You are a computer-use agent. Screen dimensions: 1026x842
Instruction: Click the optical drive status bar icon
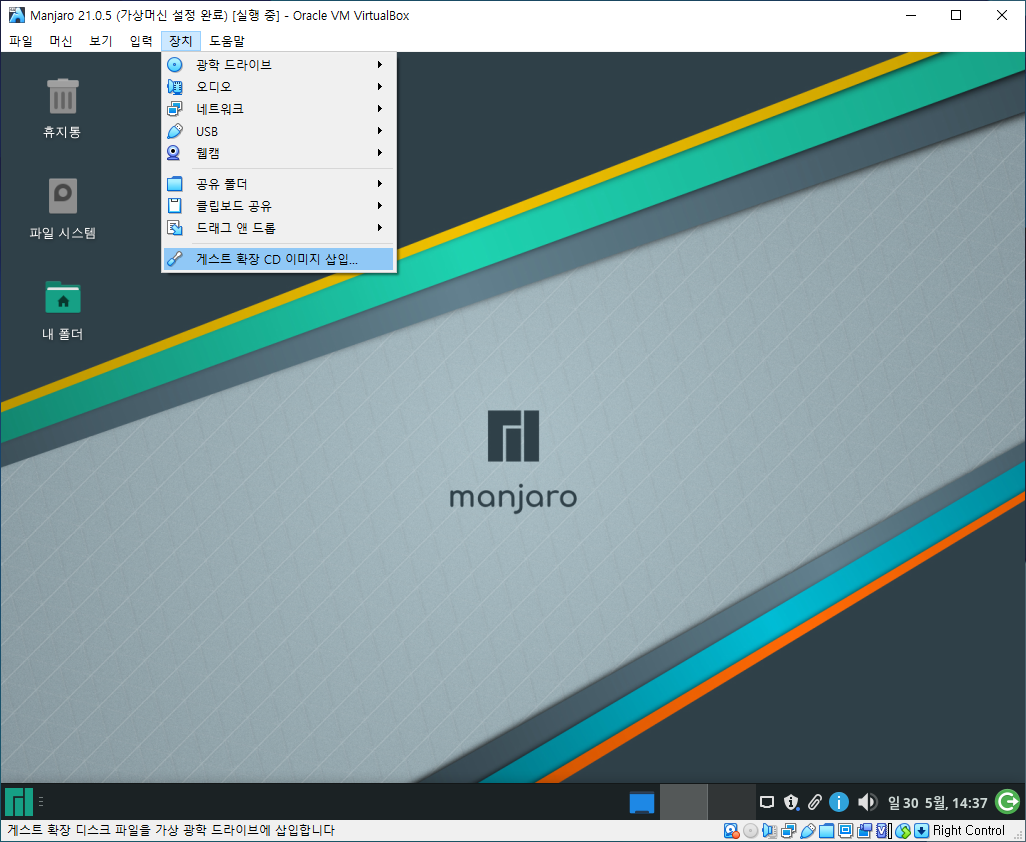(751, 831)
